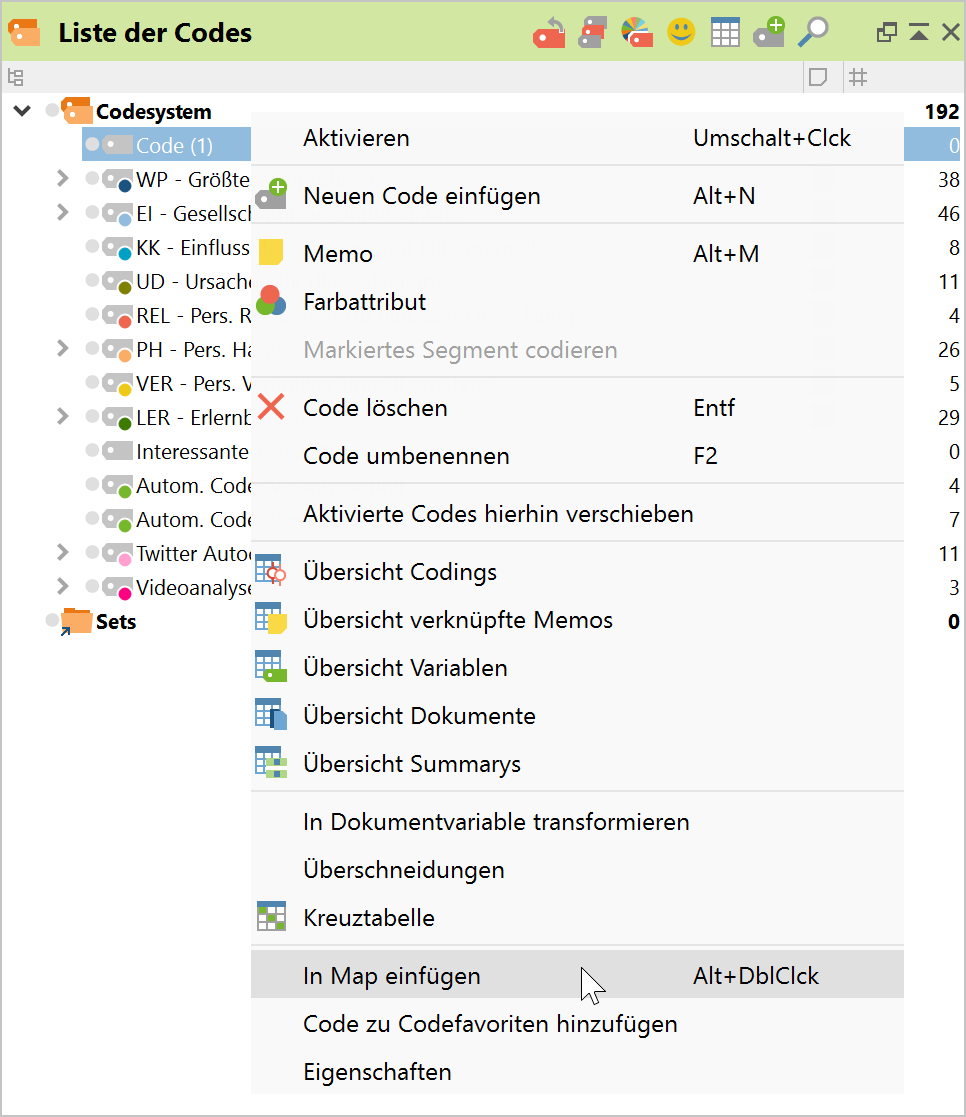
Task: Click the tree view icon below header
Action: pos(16,77)
